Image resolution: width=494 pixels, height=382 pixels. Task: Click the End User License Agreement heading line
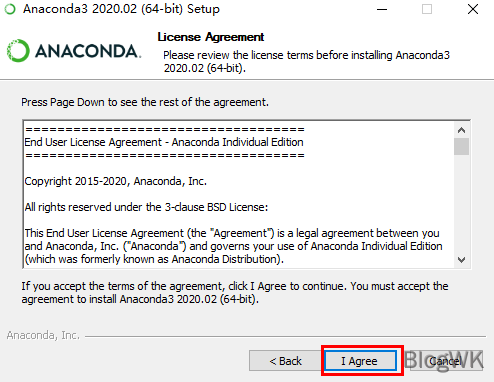pos(164,142)
